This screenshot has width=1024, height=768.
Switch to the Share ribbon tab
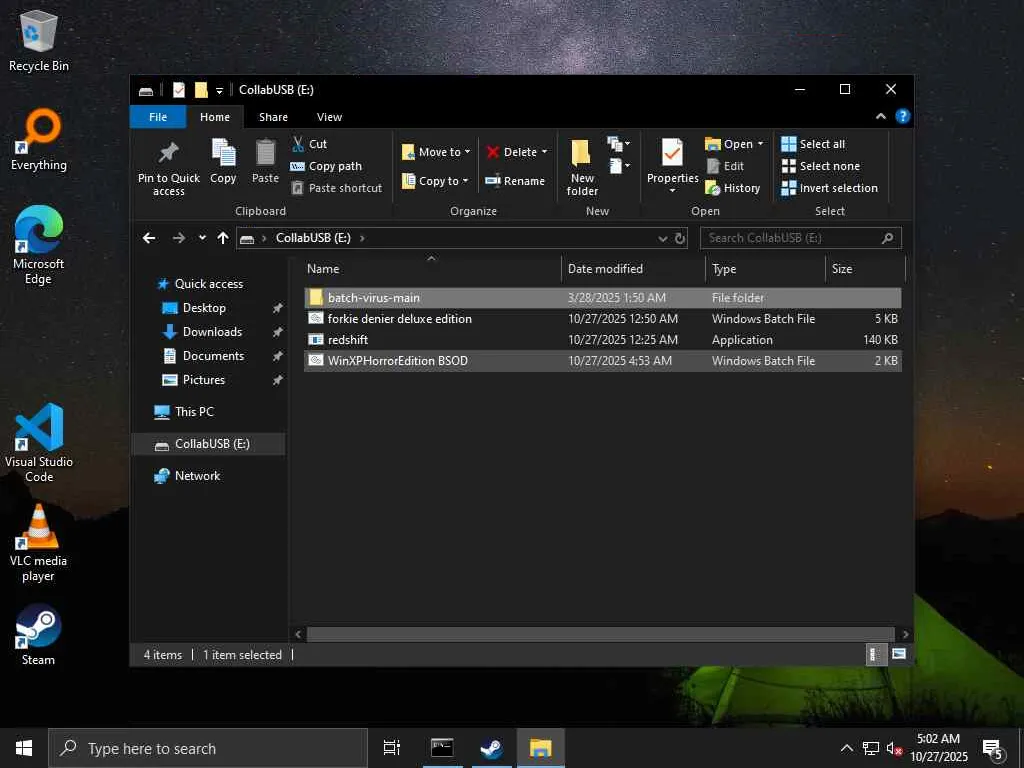coord(273,117)
